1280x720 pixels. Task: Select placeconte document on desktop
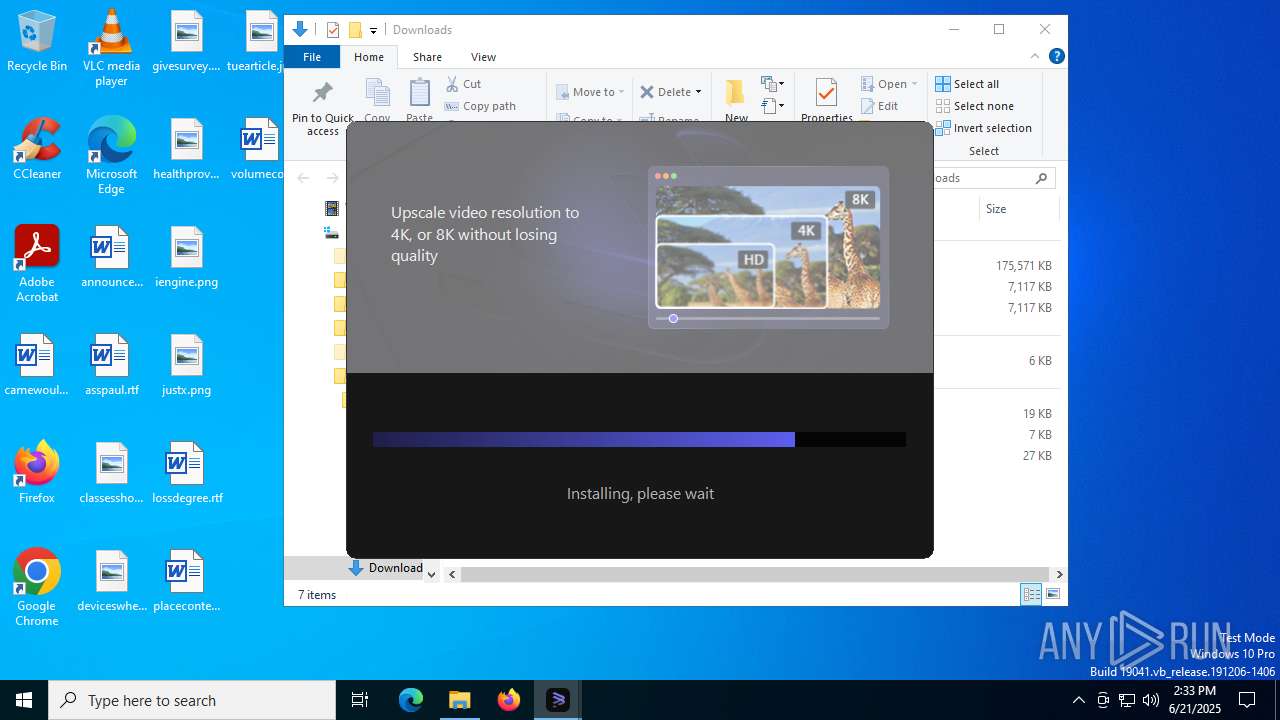(x=186, y=581)
